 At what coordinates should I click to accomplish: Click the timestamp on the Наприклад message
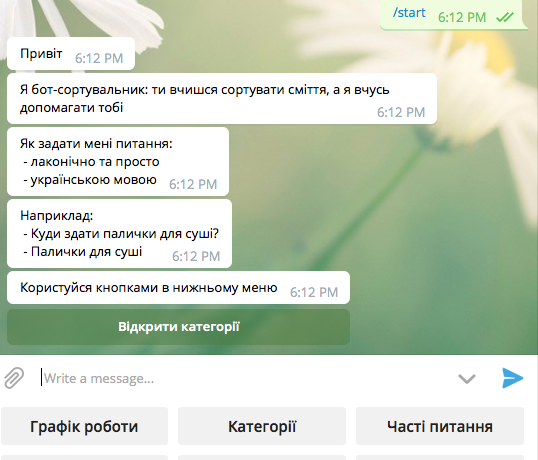[196, 256]
